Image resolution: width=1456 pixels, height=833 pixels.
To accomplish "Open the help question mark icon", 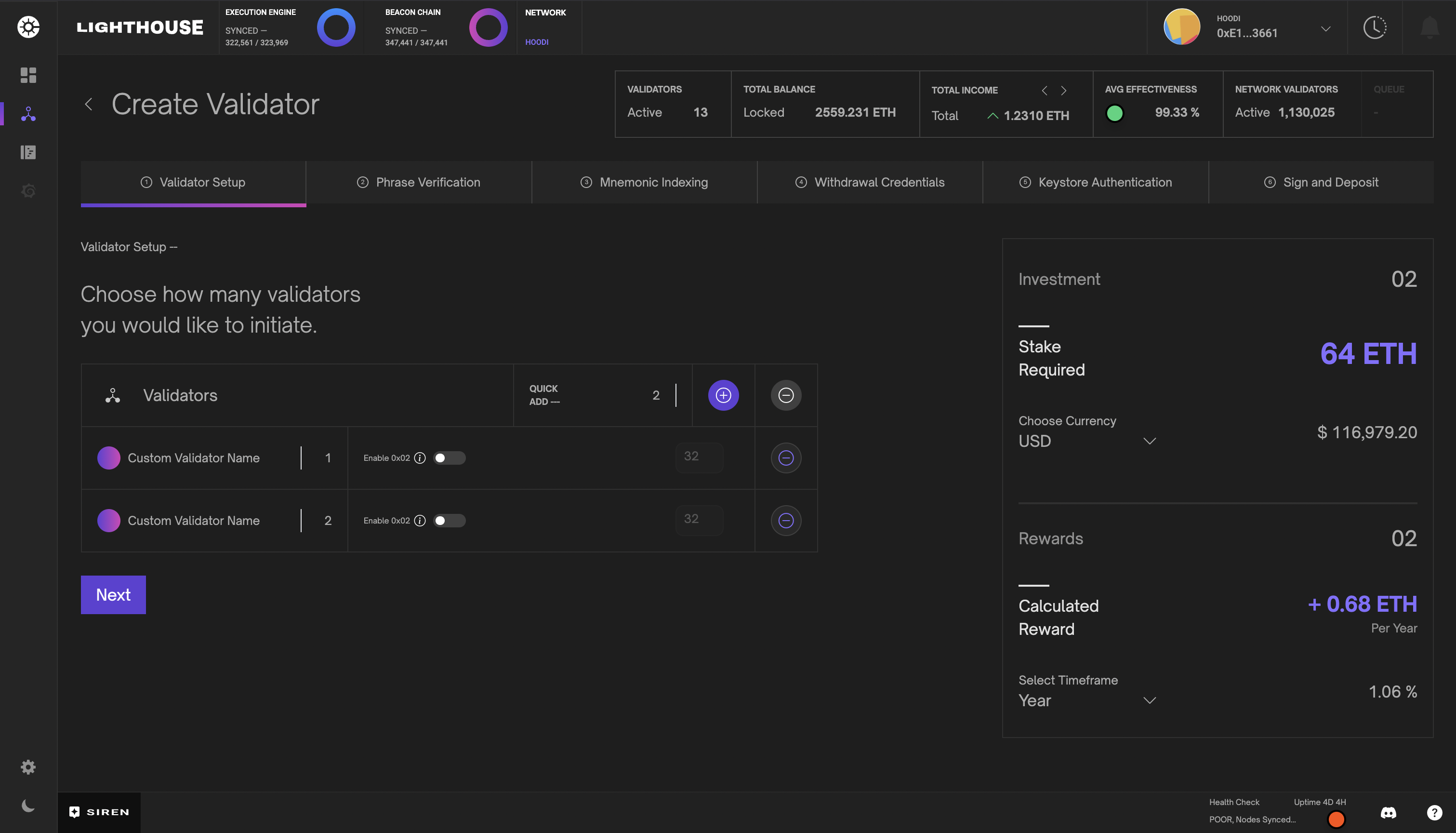I will [x=1434, y=812].
